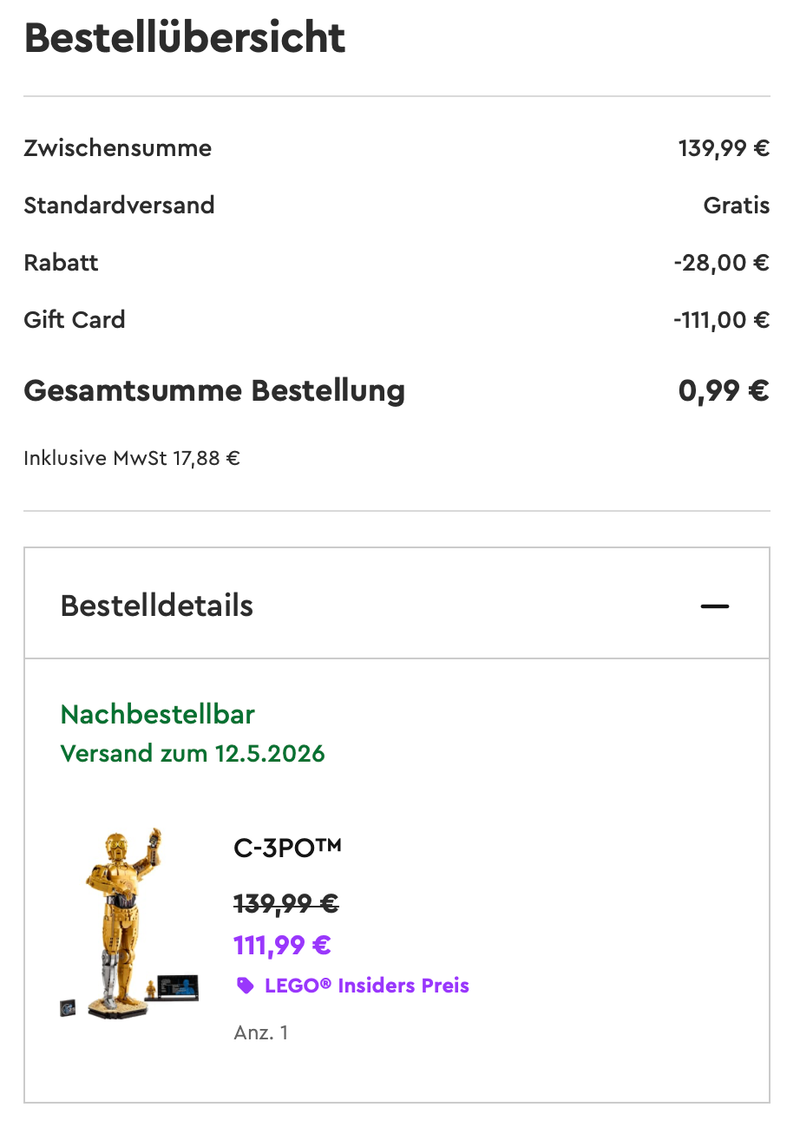
Task: Click the Versand zum 12.5.2026 date
Action: coord(192,753)
